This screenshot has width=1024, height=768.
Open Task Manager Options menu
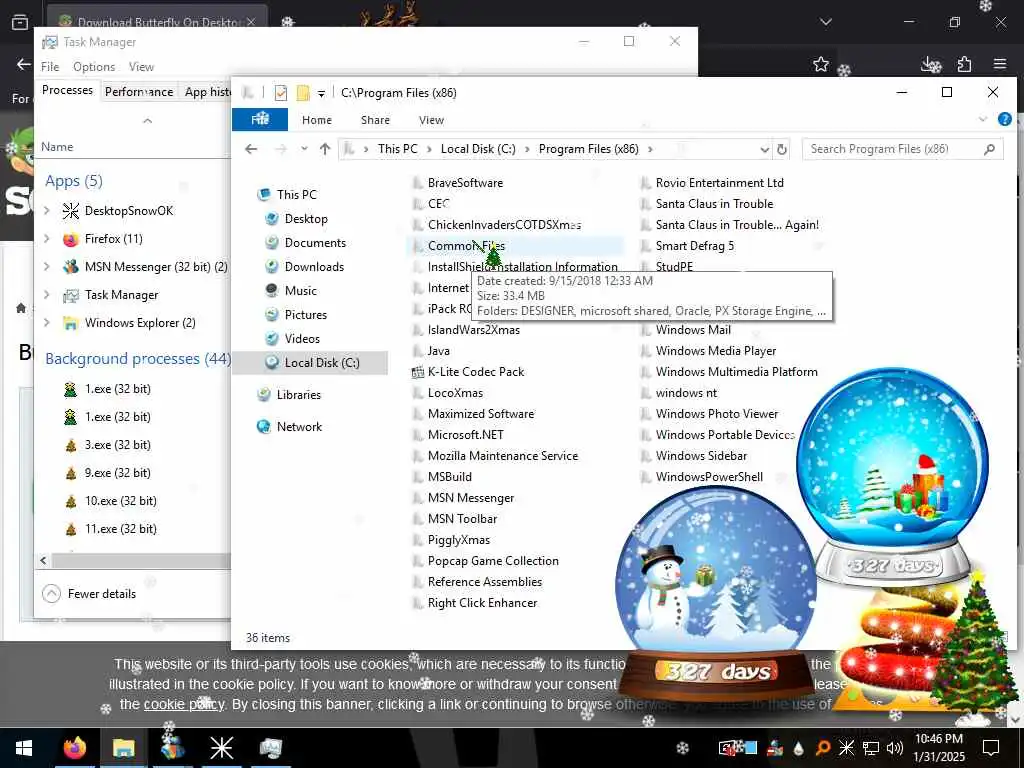coord(94,67)
